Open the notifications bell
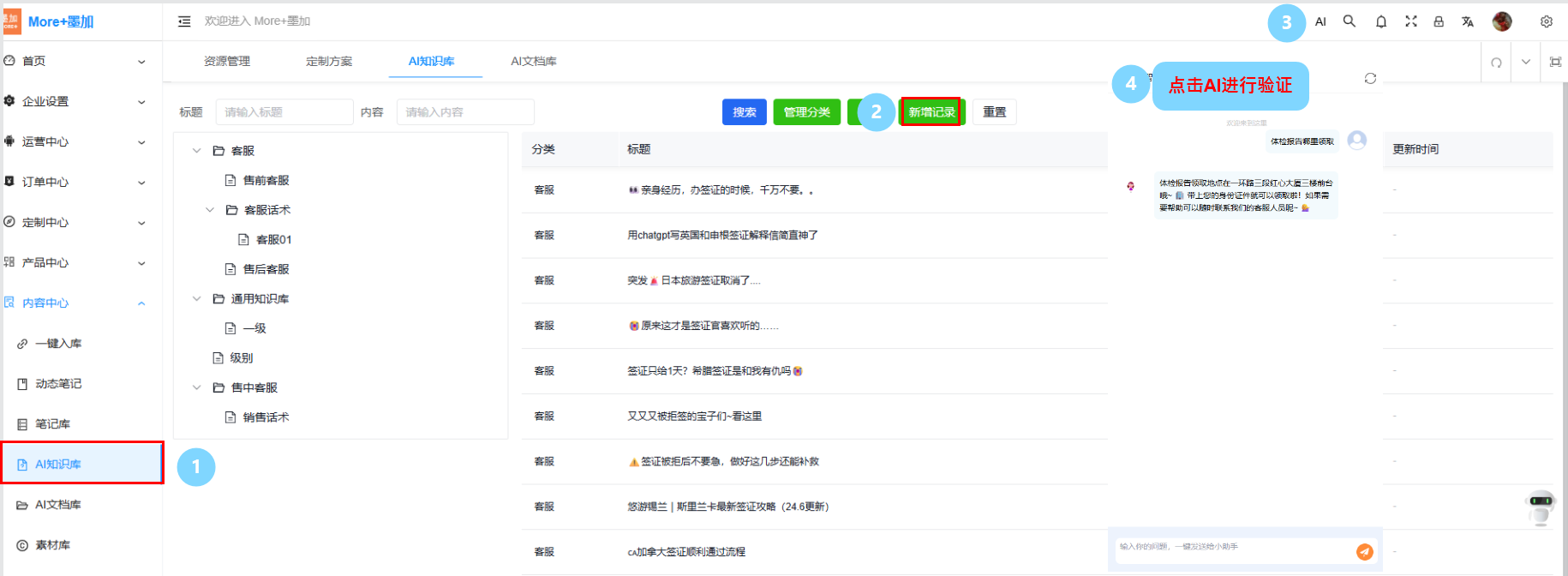Screen dimensions: 1568x576 1381,21
